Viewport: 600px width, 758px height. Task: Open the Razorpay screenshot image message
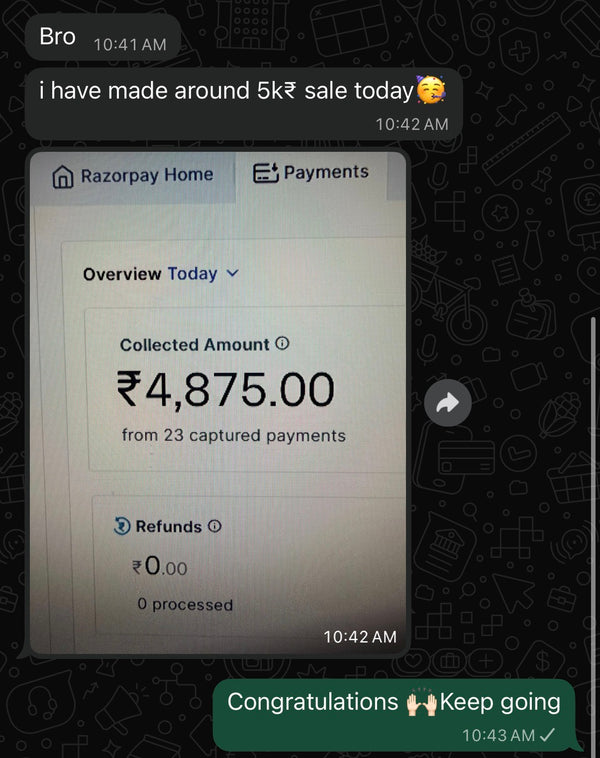coord(218,403)
